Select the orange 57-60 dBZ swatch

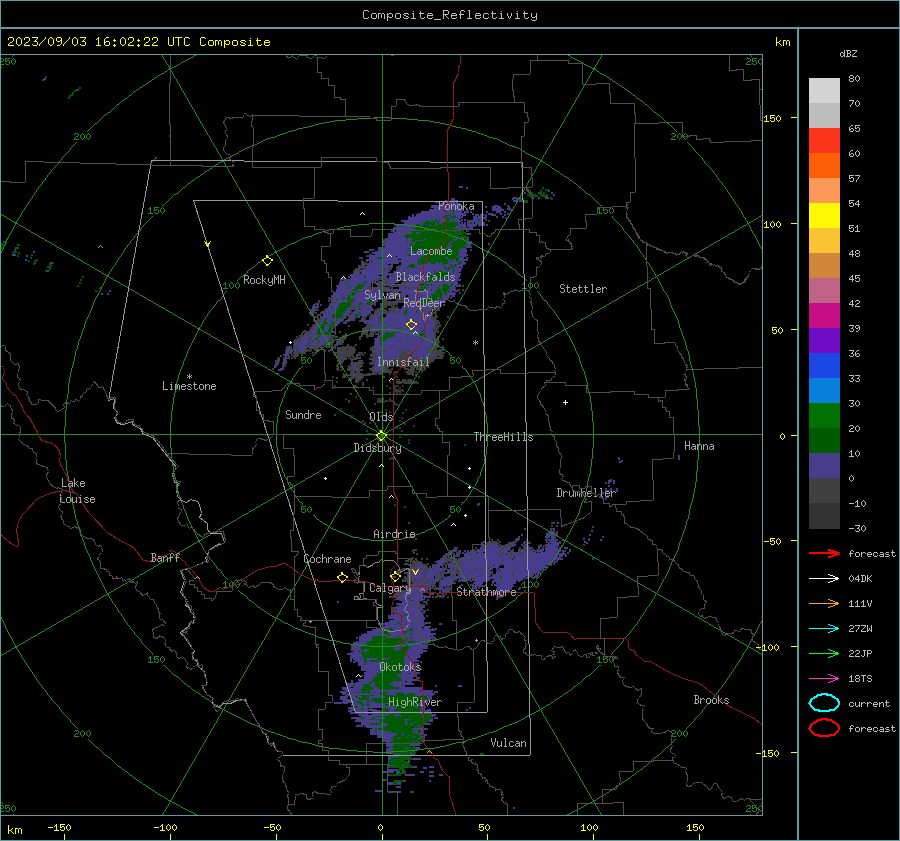coord(824,166)
